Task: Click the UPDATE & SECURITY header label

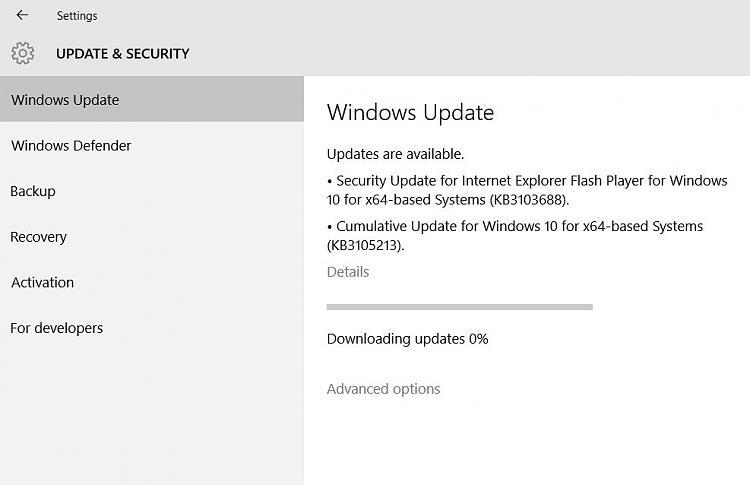Action: (123, 54)
